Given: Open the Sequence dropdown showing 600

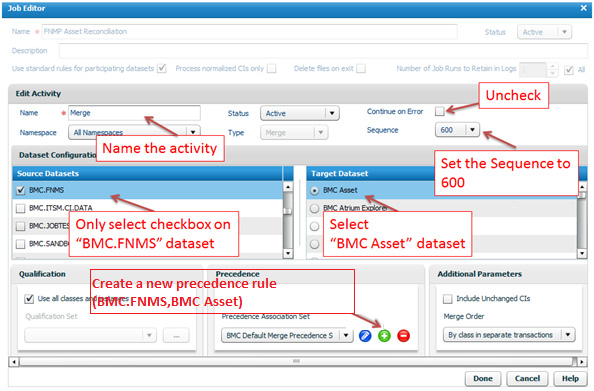Looking at the screenshot, I should (457, 130).
